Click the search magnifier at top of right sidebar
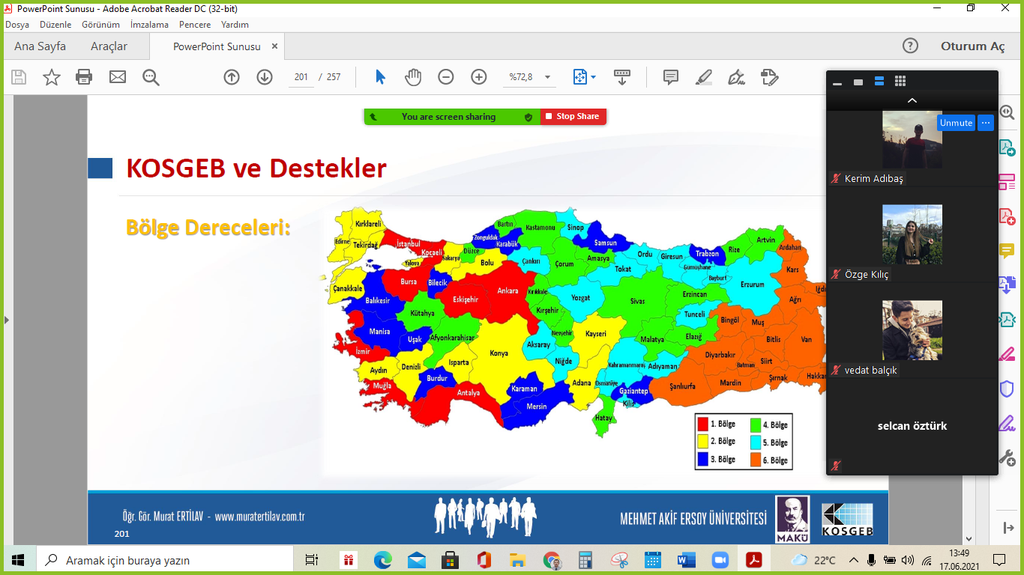1024x575 pixels. pyautogui.click(x=1008, y=112)
